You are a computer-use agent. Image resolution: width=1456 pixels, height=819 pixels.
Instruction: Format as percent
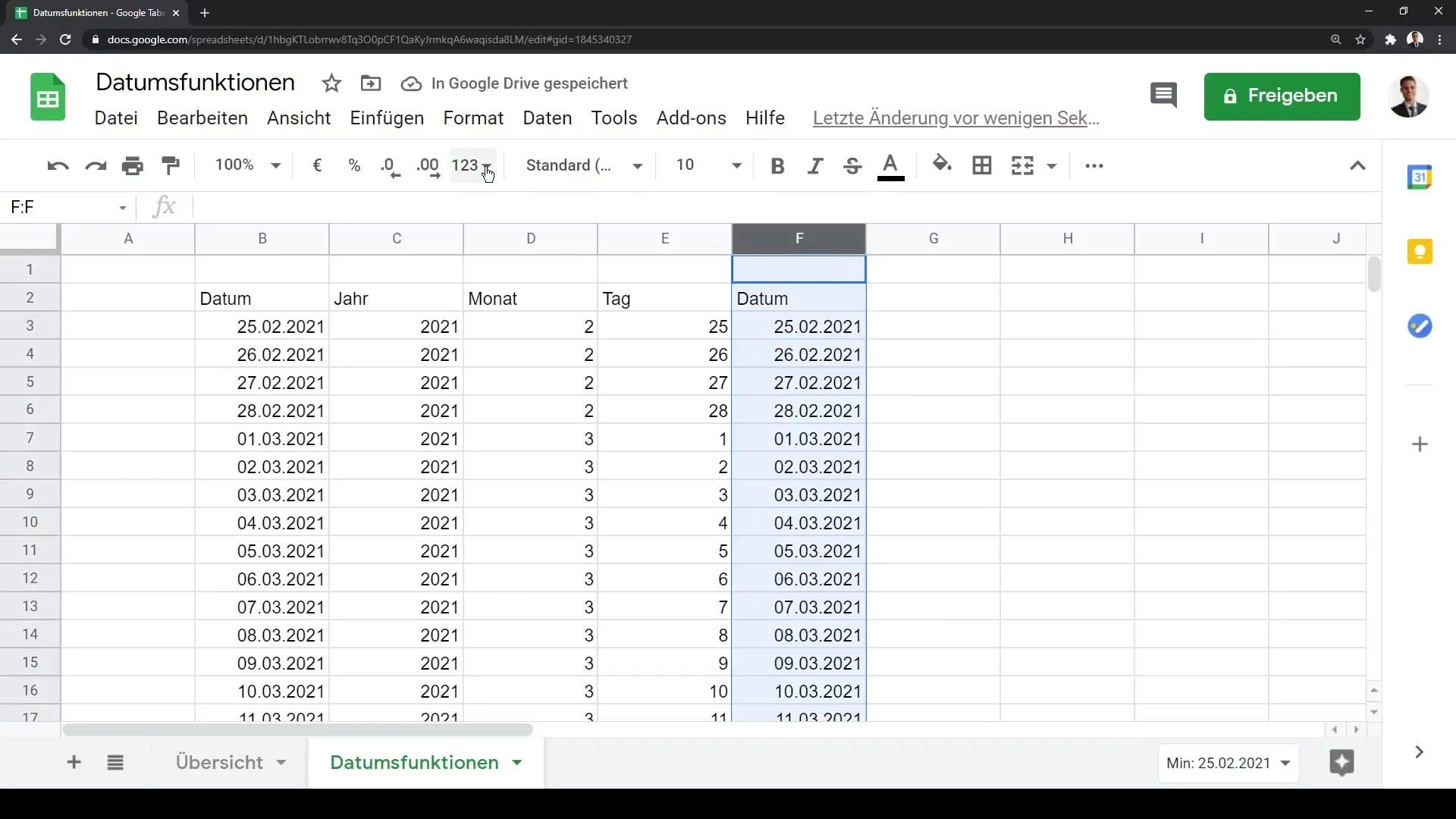pos(354,165)
